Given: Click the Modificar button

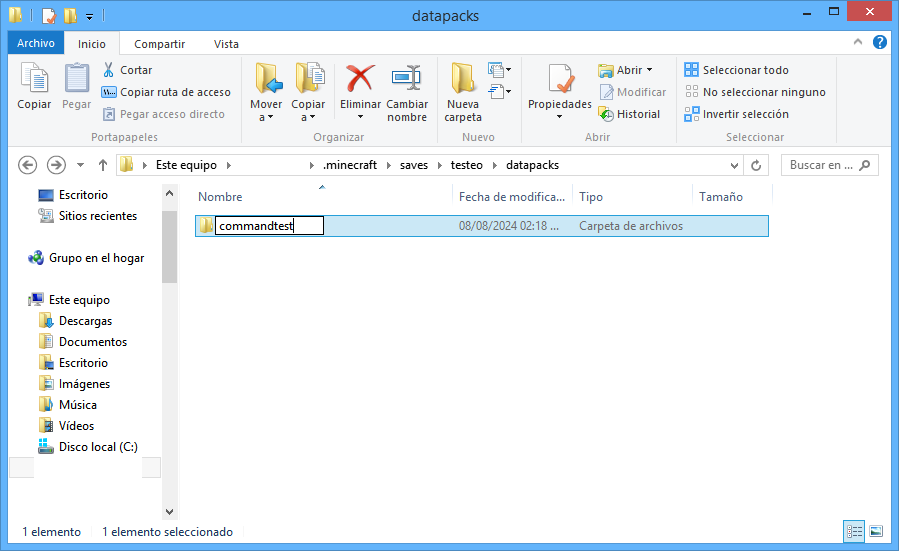Looking at the screenshot, I should pyautogui.click(x=633, y=92).
